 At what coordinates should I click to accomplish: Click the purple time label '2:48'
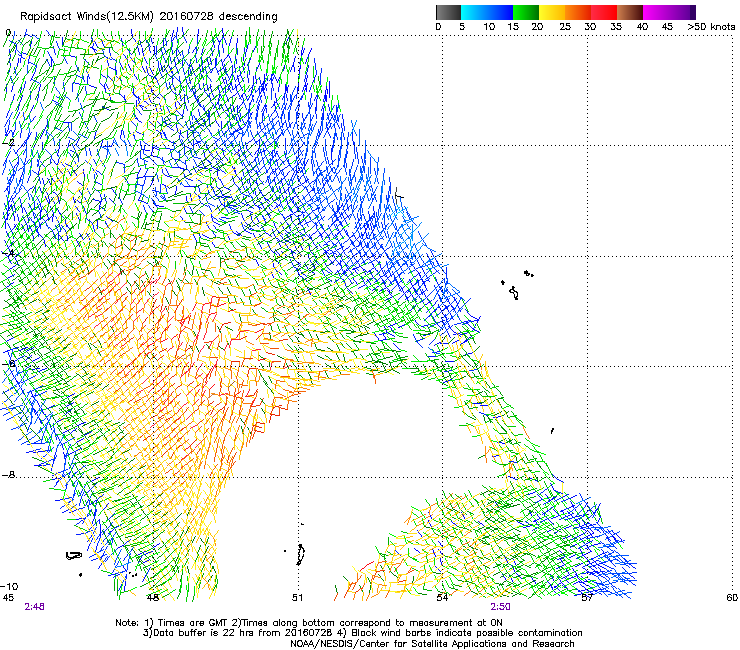pyautogui.click(x=34, y=607)
